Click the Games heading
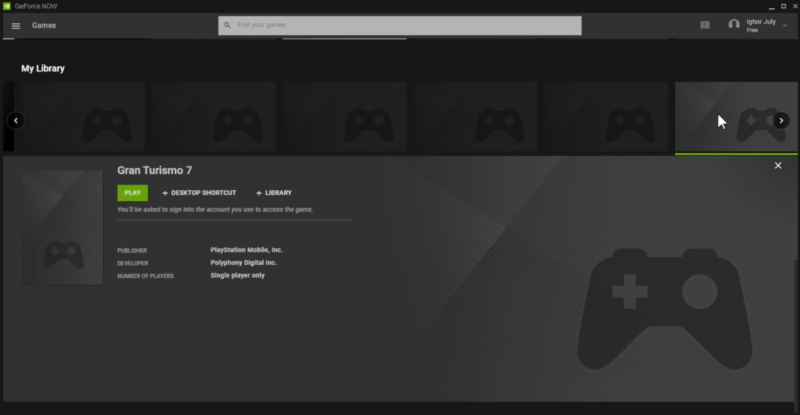 click(x=44, y=26)
